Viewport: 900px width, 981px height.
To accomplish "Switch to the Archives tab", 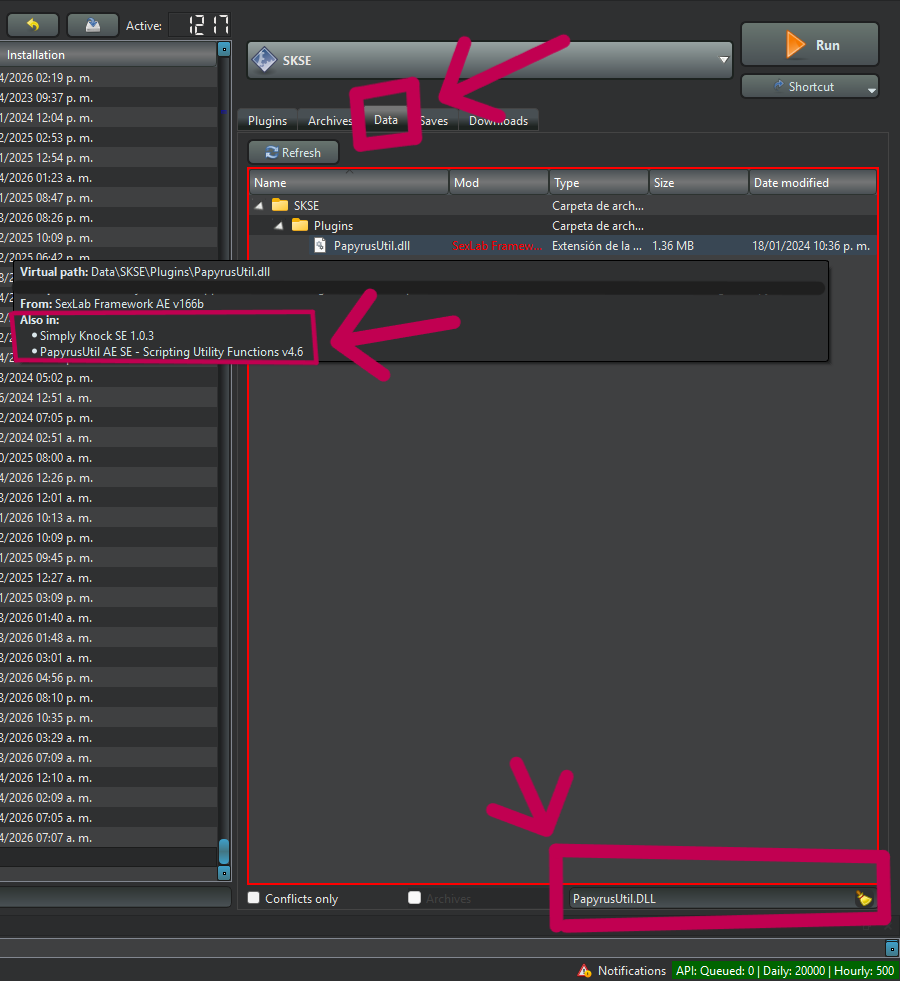I will point(330,121).
